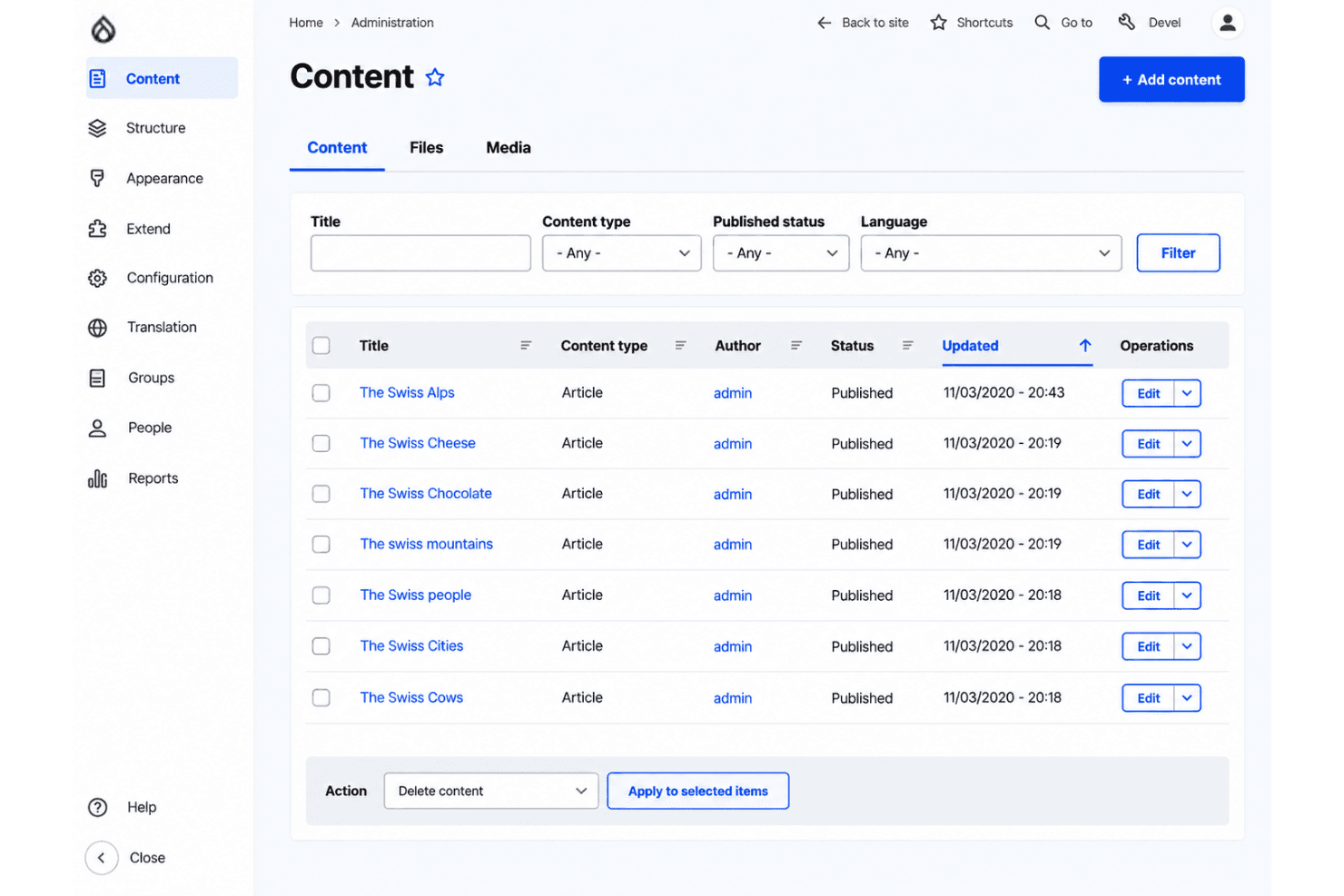Open Content via its sidebar icon
This screenshot has height=896, width=1344.
coord(98,79)
